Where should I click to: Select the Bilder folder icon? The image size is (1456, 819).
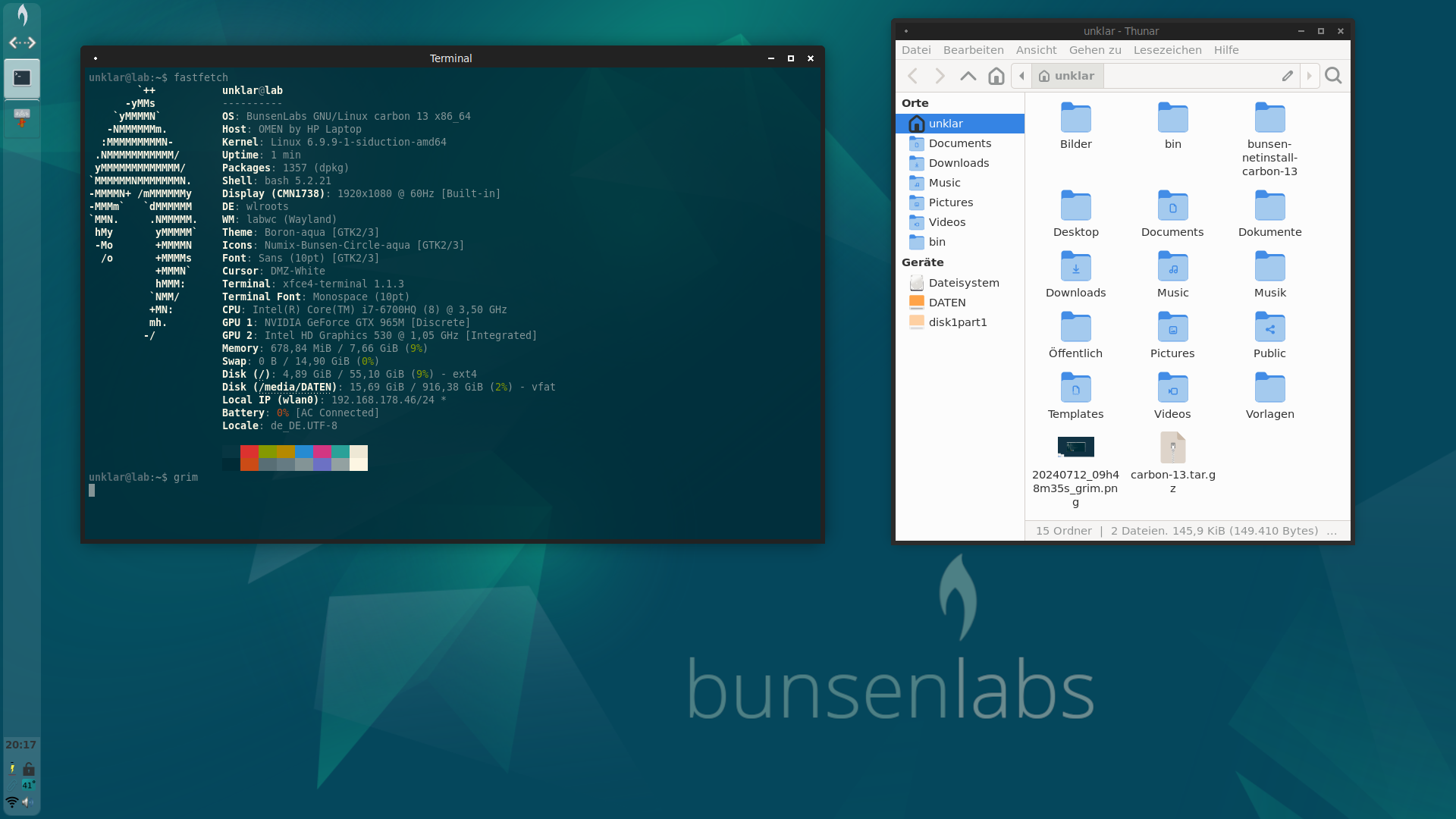pos(1075,118)
